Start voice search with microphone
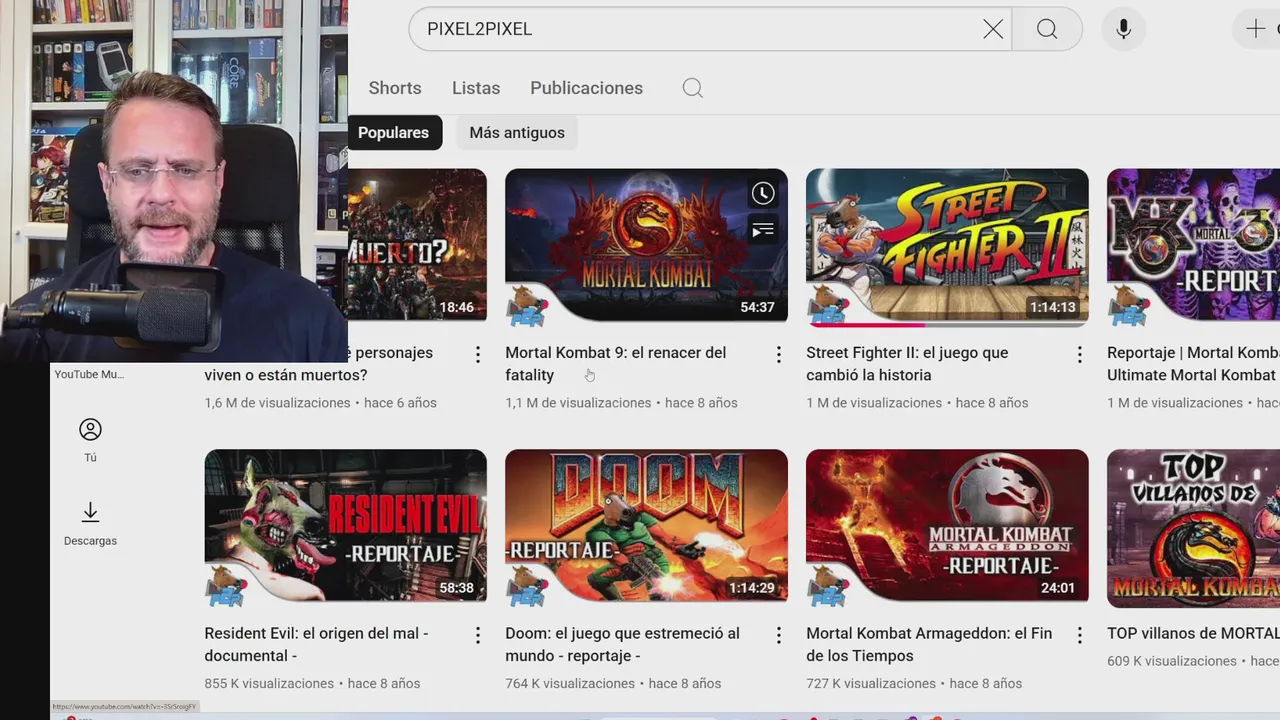 (x=1123, y=29)
